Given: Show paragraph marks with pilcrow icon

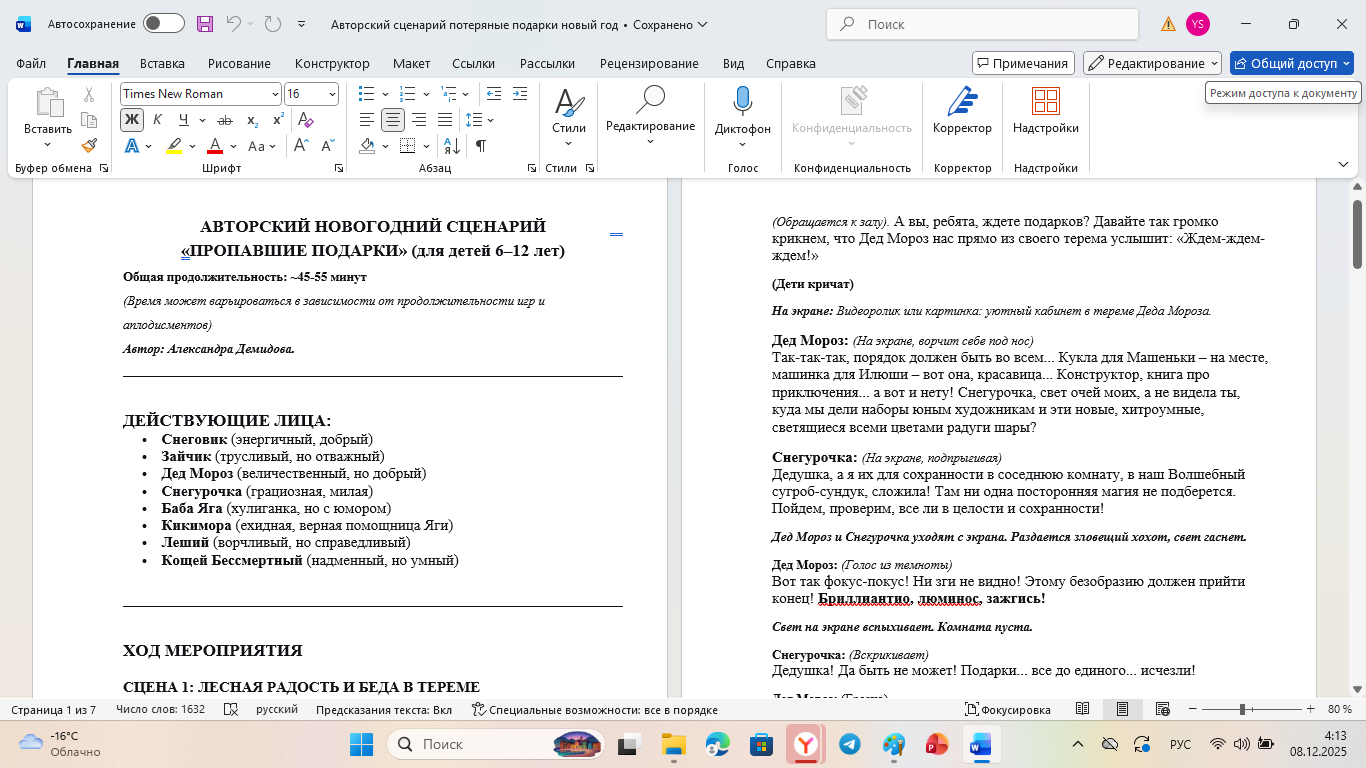Looking at the screenshot, I should point(481,146).
